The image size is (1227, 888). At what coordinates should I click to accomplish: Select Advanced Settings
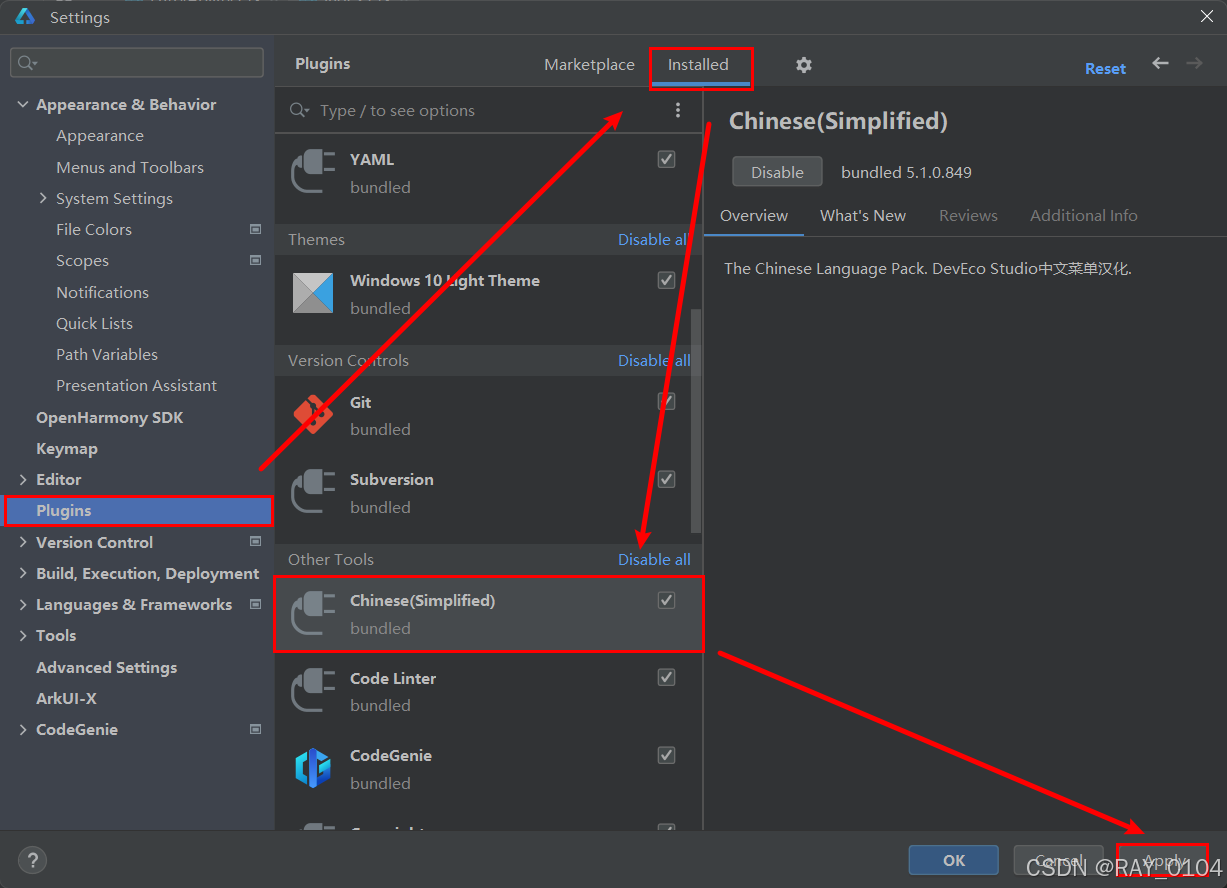coord(106,667)
